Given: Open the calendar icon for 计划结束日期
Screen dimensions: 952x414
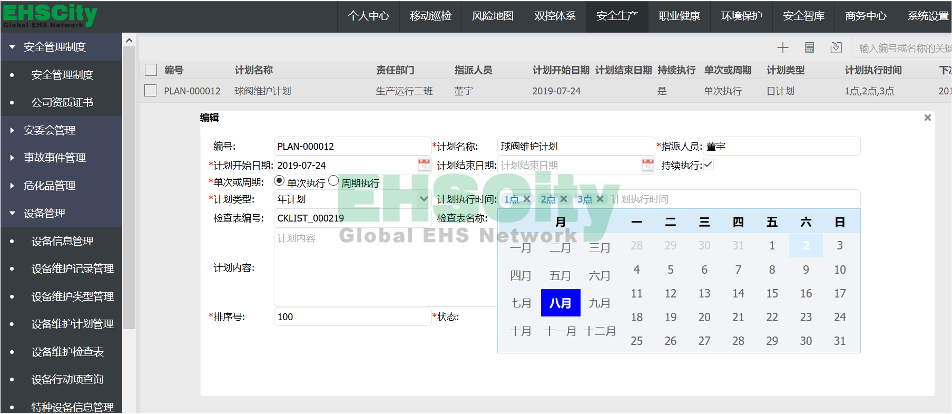Looking at the screenshot, I should pos(647,165).
